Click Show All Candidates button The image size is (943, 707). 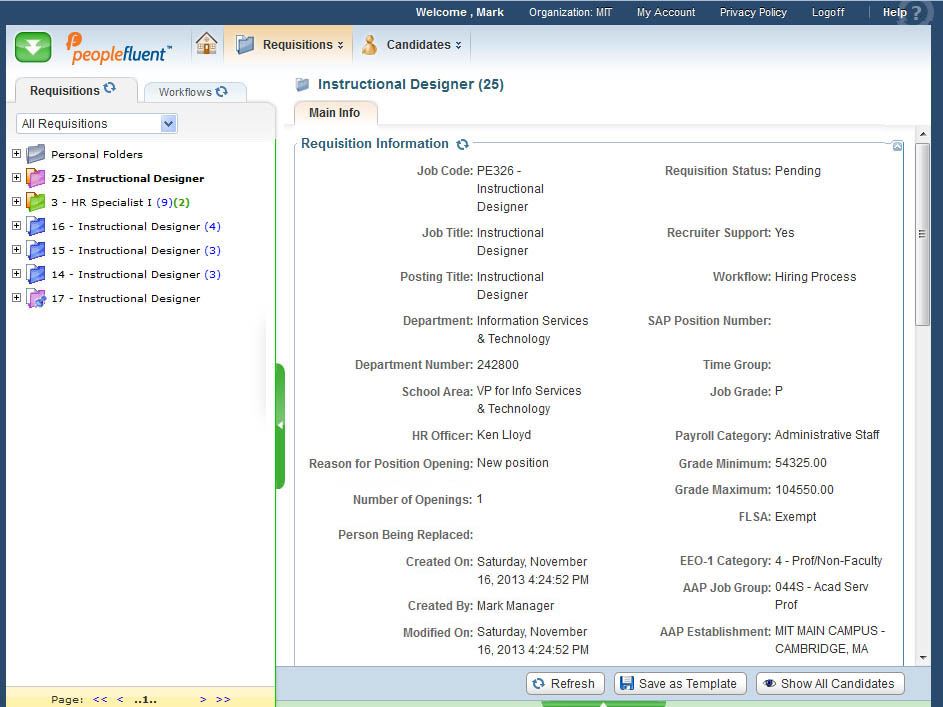(829, 683)
